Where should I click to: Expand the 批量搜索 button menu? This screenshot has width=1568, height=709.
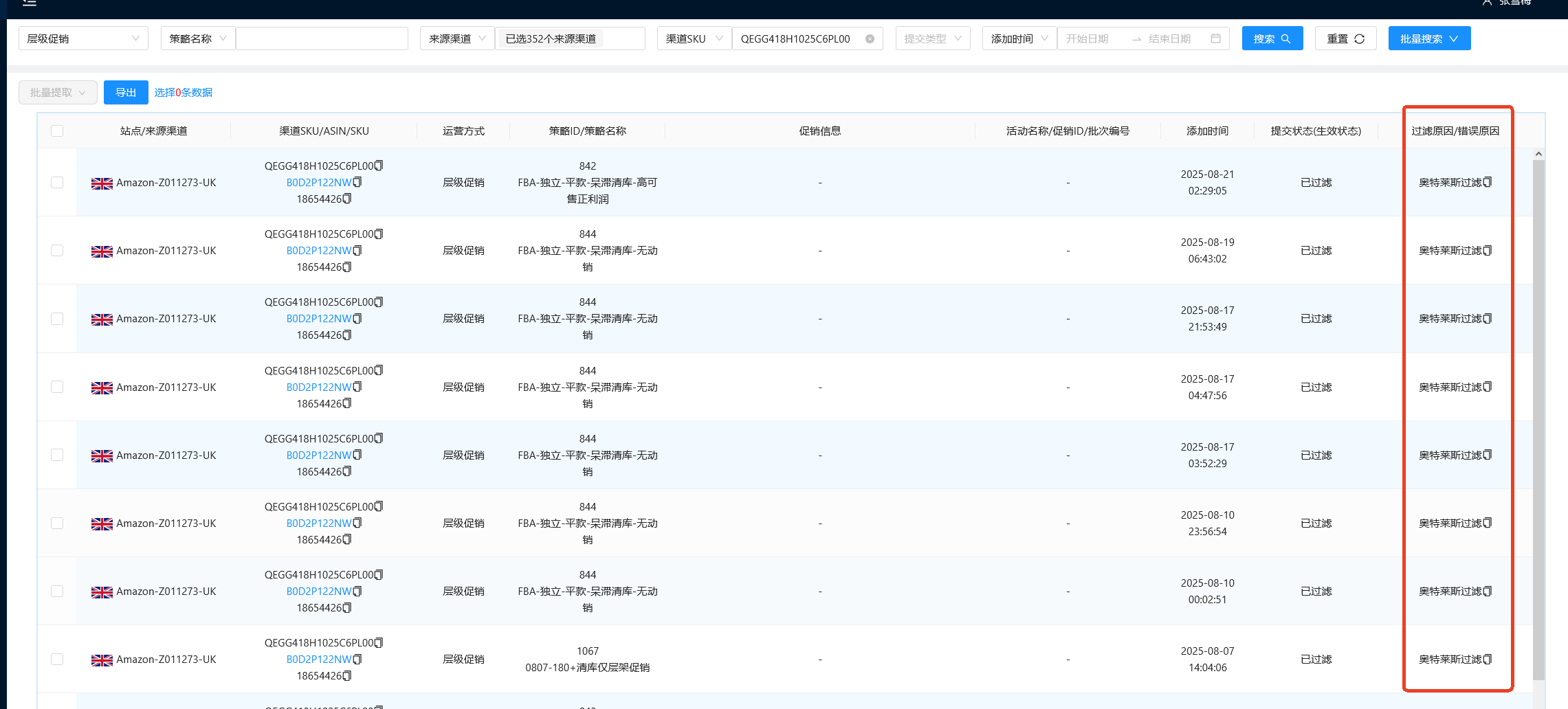click(1429, 38)
